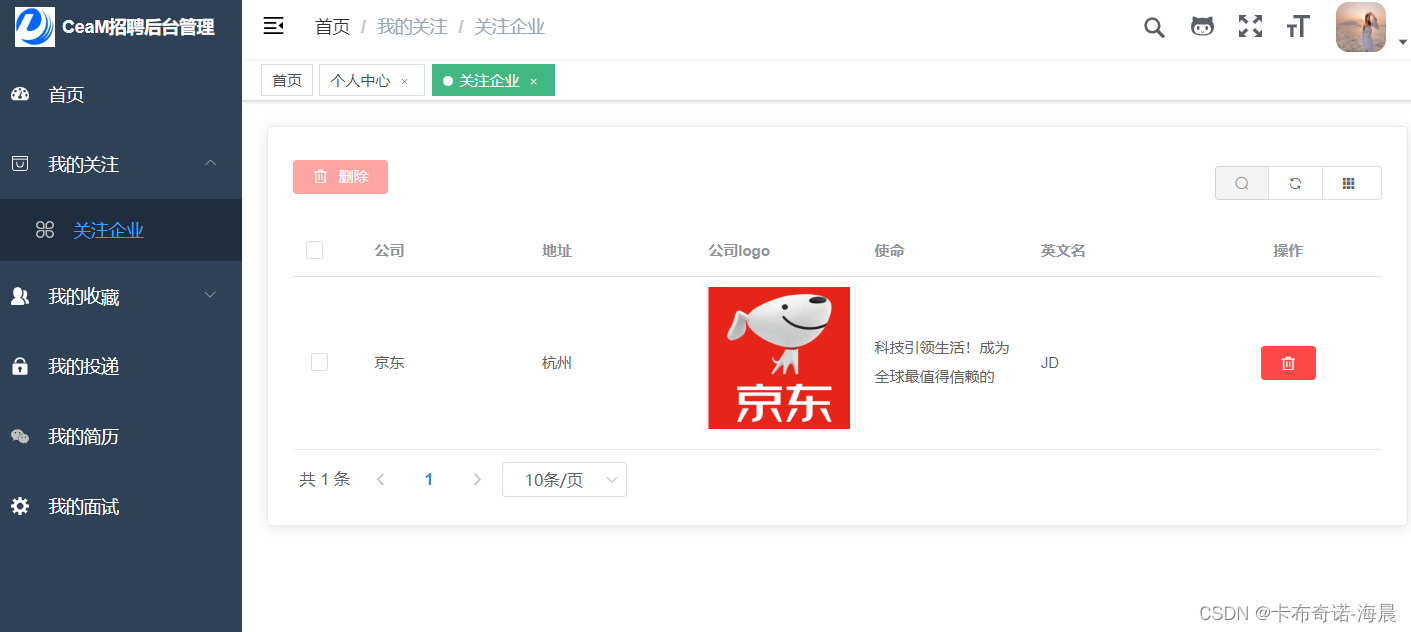This screenshot has width=1411, height=632.
Task: Click the JD English name cell
Action: (1049, 363)
